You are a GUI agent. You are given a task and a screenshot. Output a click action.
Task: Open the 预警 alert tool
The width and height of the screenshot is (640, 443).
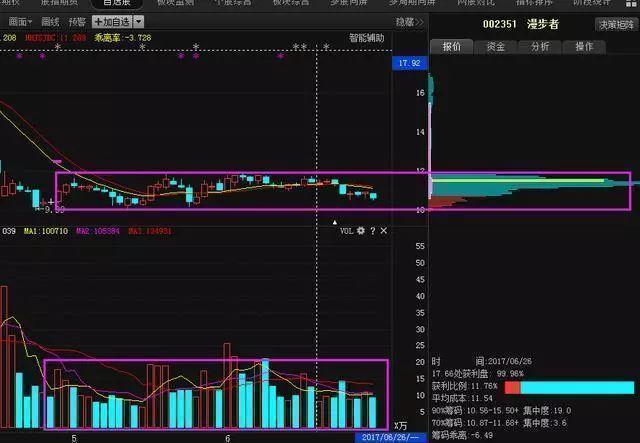77,21
